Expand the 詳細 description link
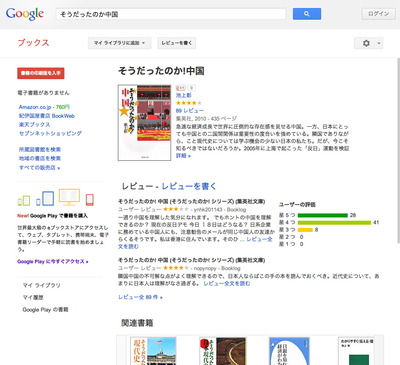Viewport: 400px width, 365px height. pos(183,156)
